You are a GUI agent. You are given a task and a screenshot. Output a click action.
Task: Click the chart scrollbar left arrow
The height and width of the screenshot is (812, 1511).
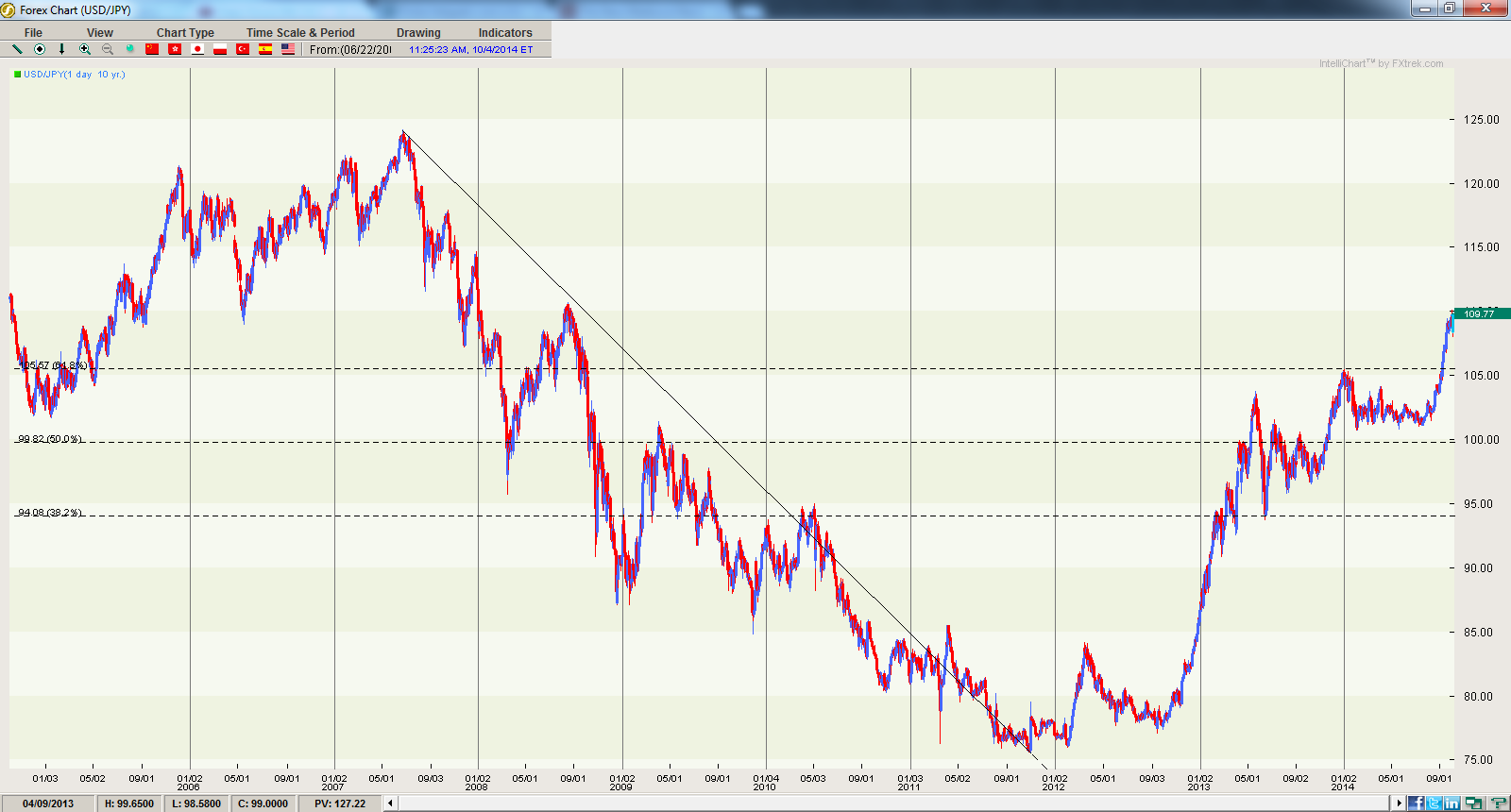click(390, 804)
